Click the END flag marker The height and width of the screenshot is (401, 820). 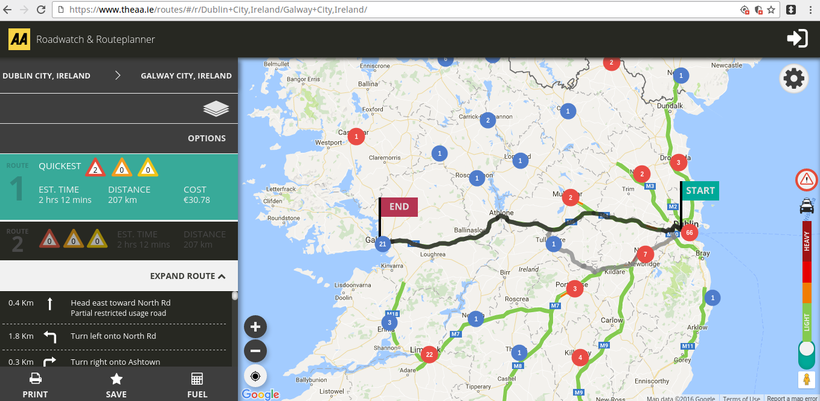[398, 207]
